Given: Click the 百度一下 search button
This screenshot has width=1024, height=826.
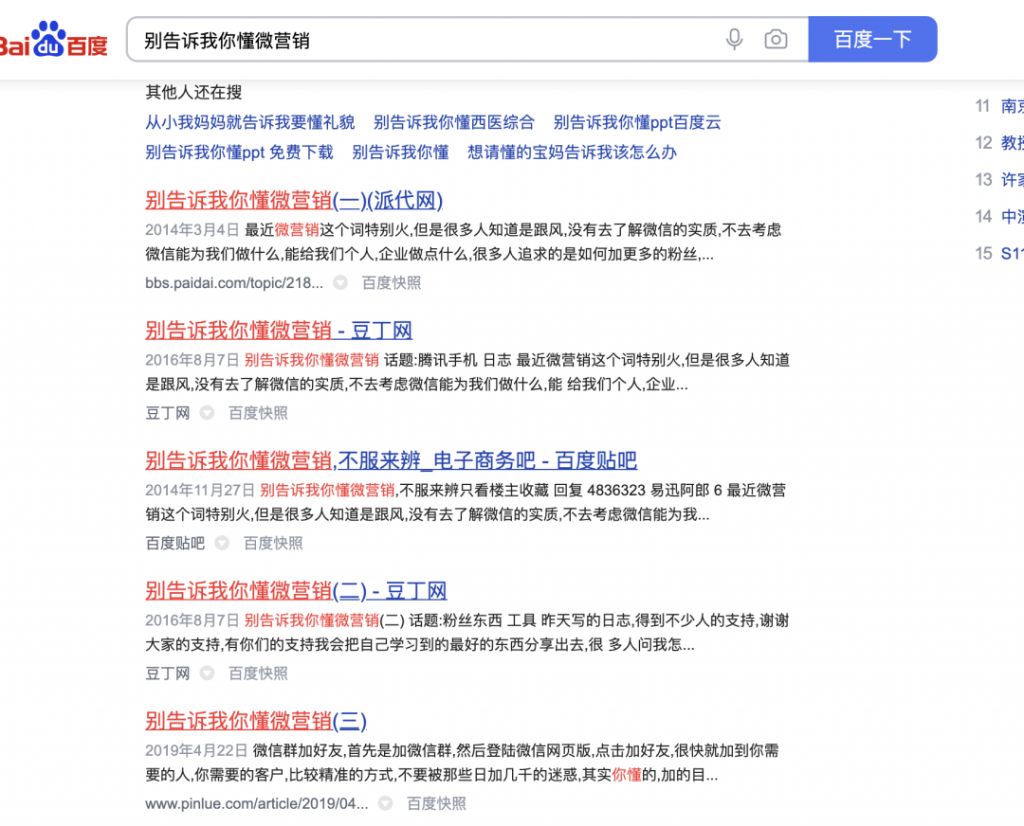Looking at the screenshot, I should pyautogui.click(x=872, y=40).
